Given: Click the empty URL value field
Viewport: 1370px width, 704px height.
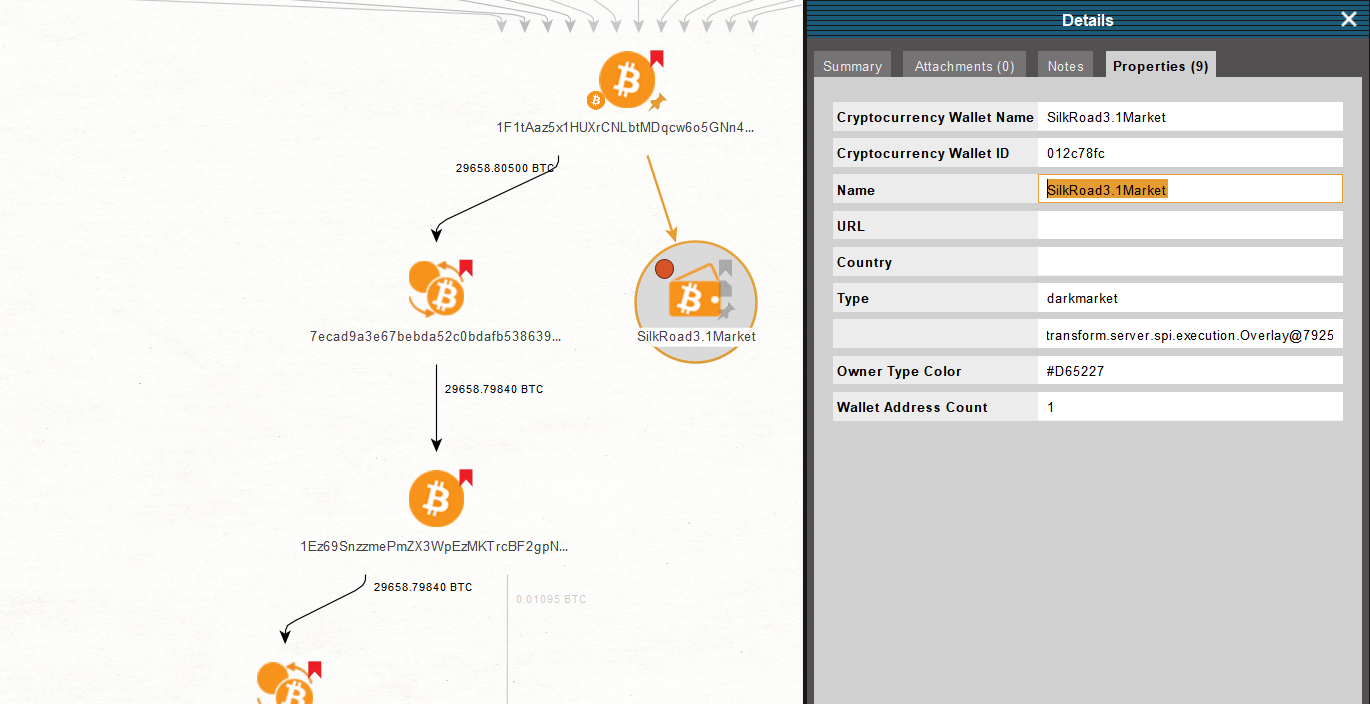Looking at the screenshot, I should pyautogui.click(x=1190, y=226).
